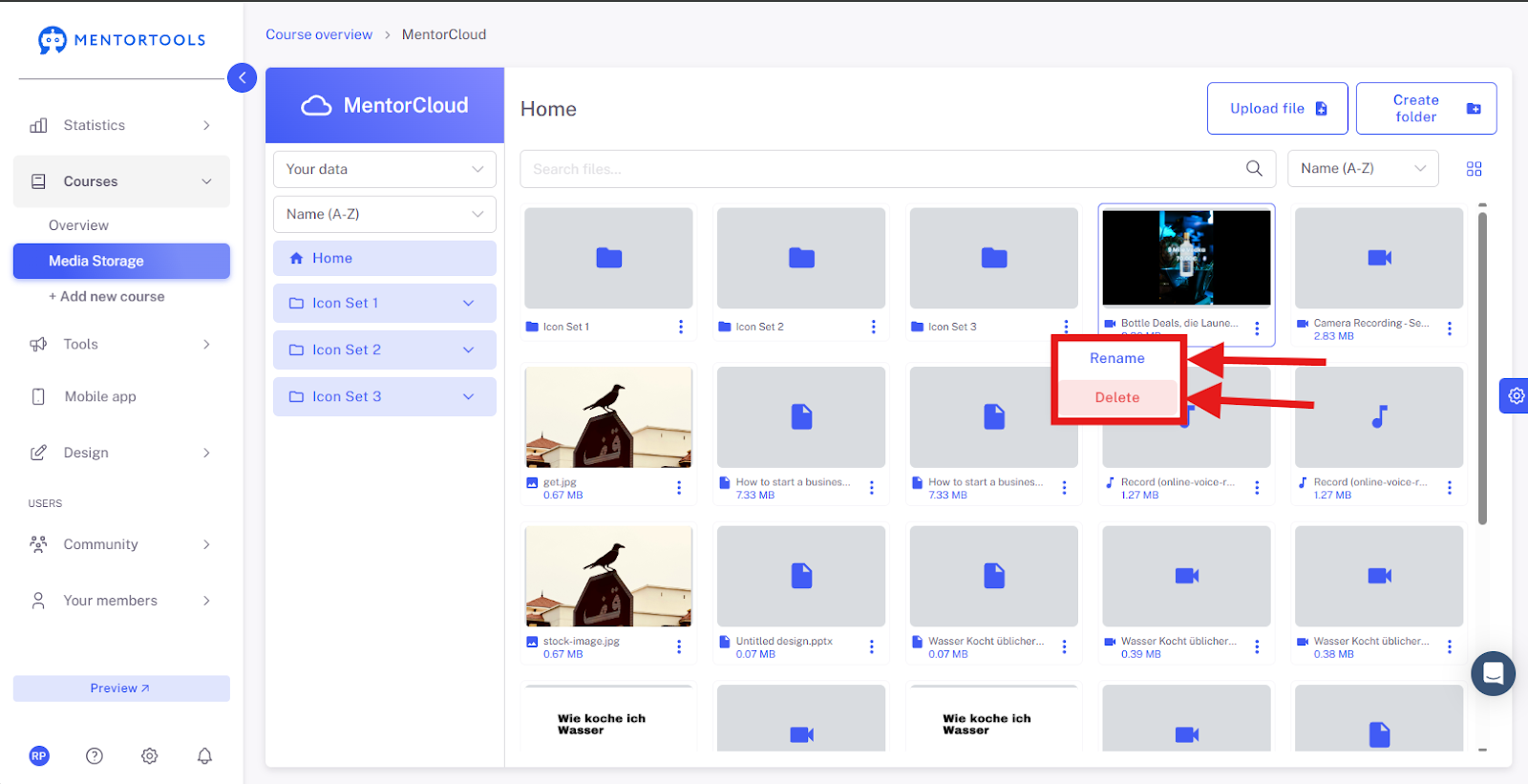This screenshot has width=1528, height=784.
Task: Open the Icon Set 3 folder thumbnail
Action: coord(994,258)
